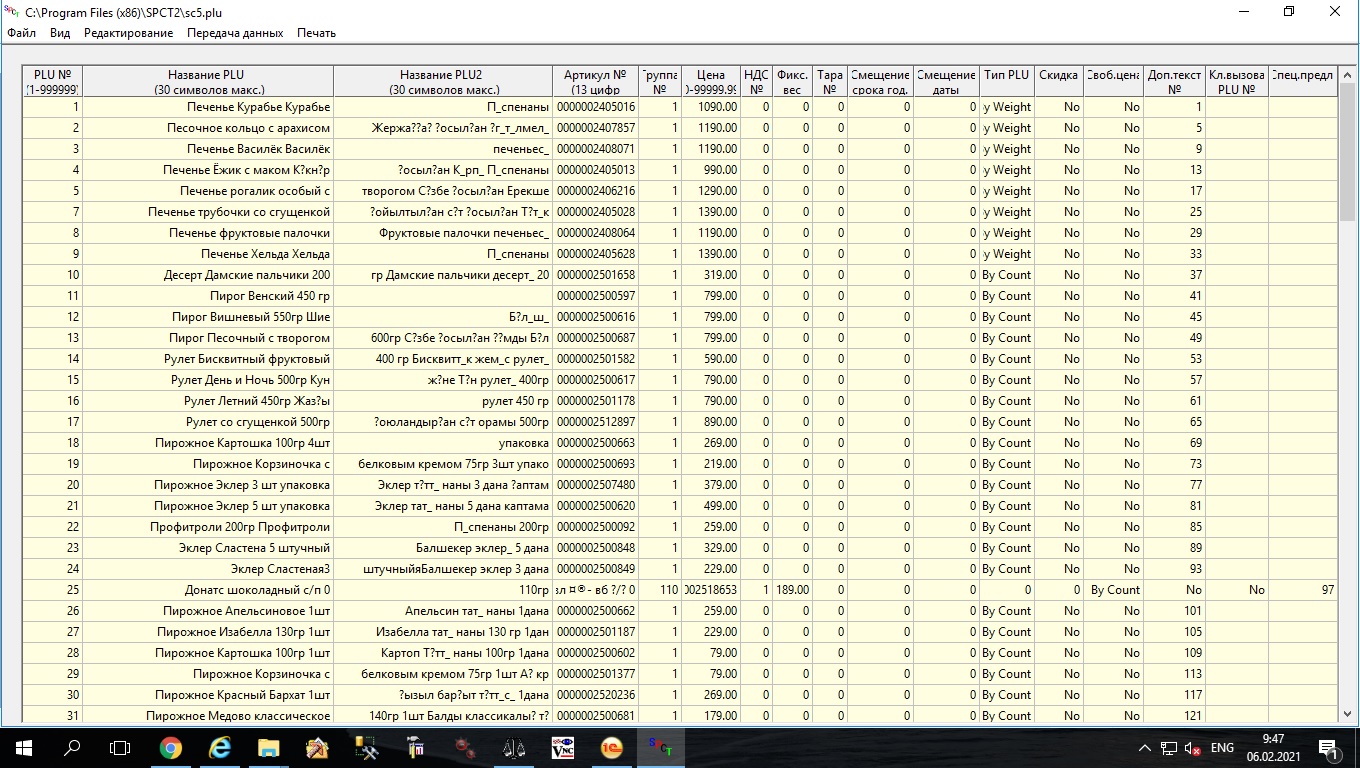
Task: Open the Редактирование menu
Action: click(128, 33)
